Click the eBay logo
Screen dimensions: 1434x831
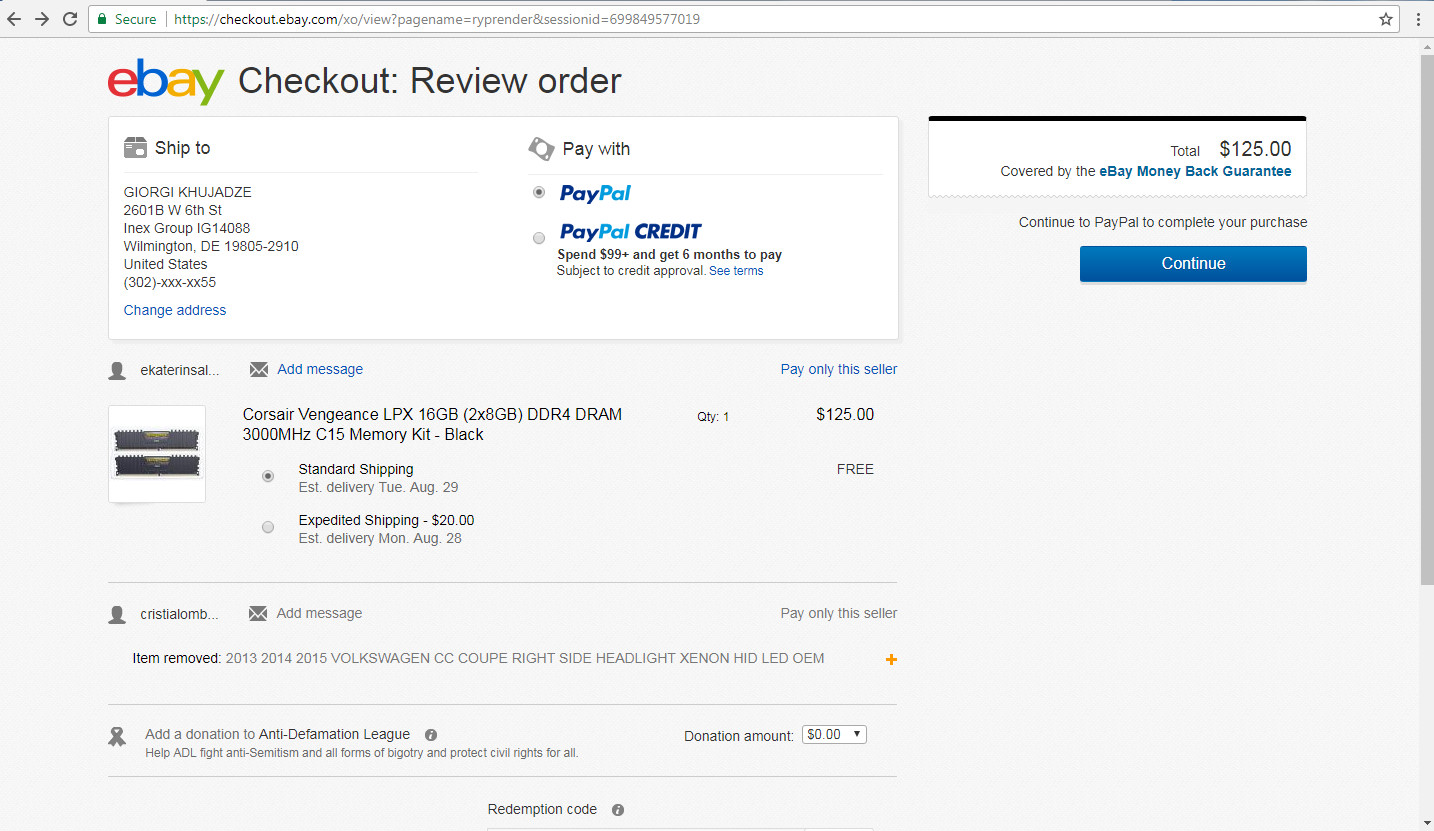click(166, 82)
